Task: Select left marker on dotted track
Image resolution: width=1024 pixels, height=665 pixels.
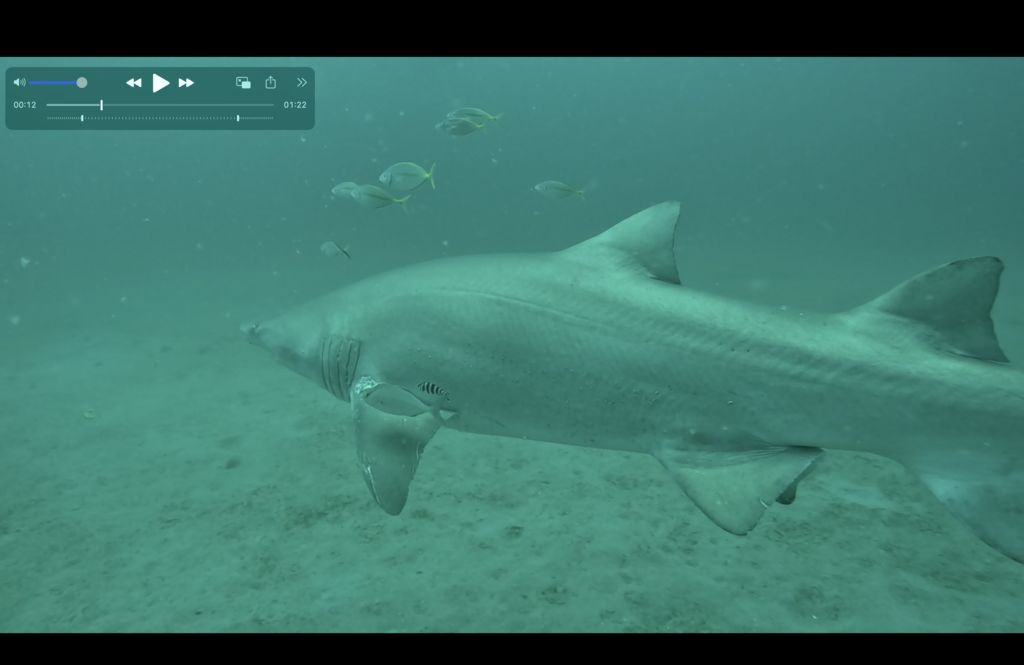Action: click(82, 118)
